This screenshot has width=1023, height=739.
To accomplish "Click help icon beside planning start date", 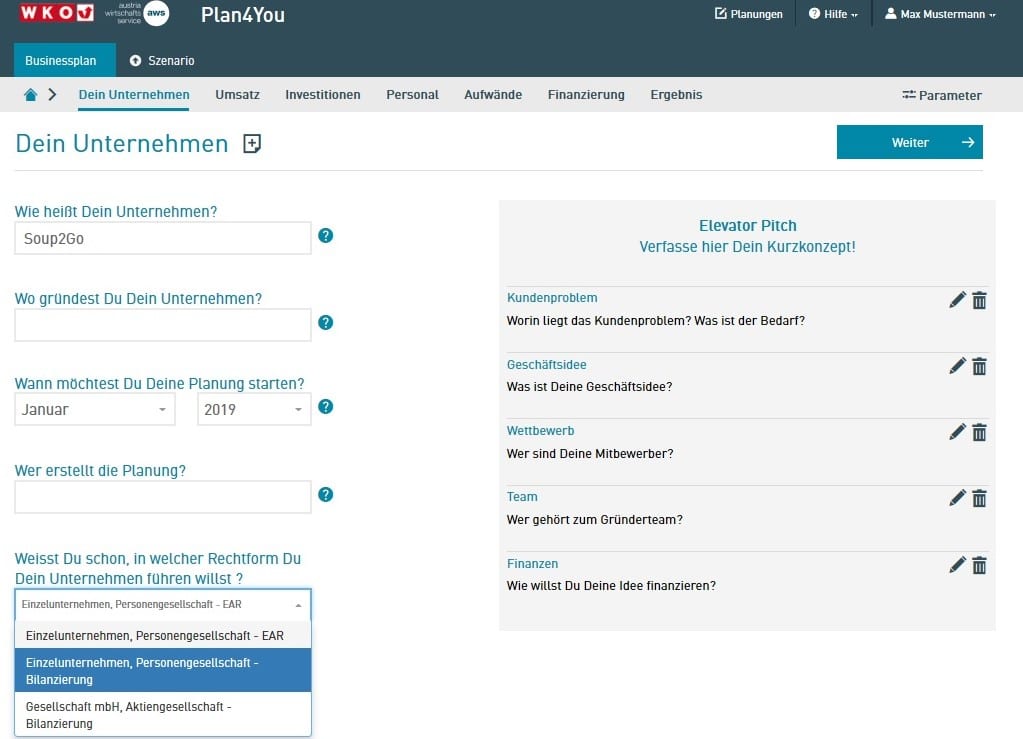I will pos(325,407).
